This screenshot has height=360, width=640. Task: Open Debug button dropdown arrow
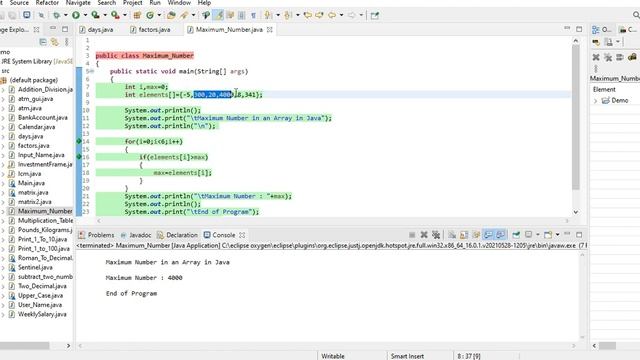click(x=65, y=15)
